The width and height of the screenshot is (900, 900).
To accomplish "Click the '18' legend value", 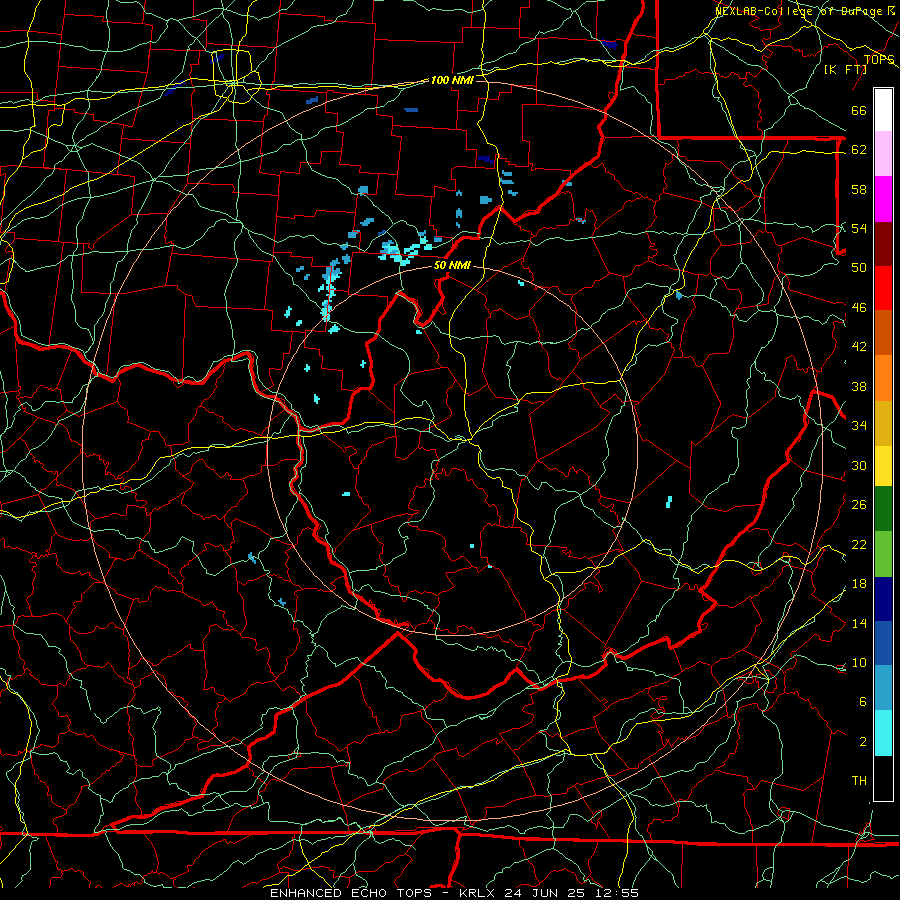I will click(x=859, y=584).
